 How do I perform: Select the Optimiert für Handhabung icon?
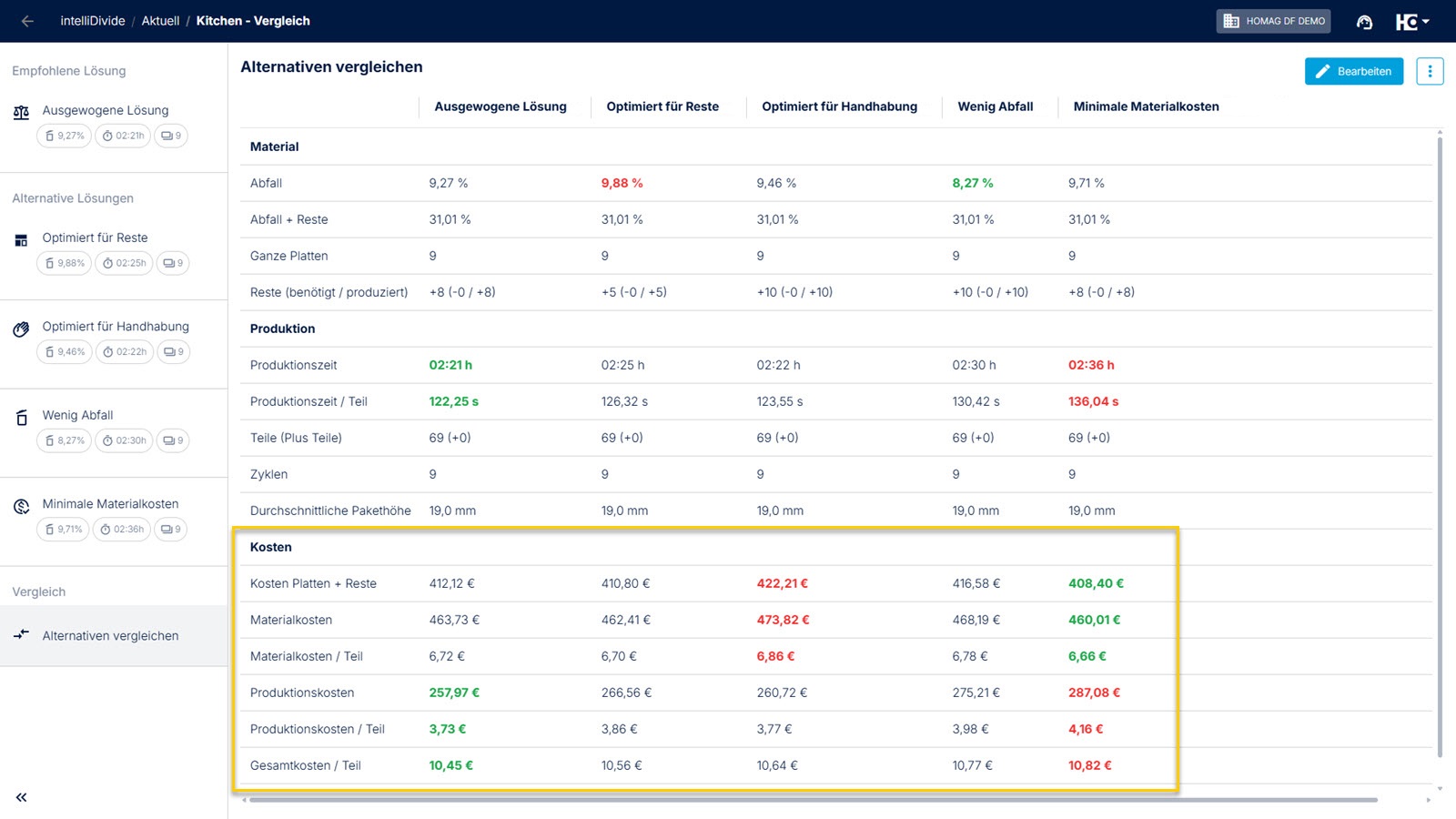click(x=21, y=329)
